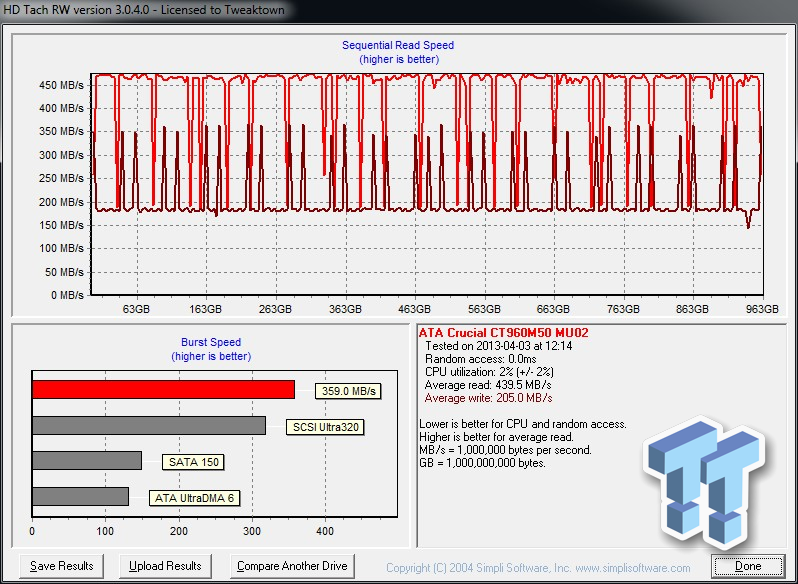Screen dimensions: 798x584
Task: Click the 263GB axis label
Action: point(275,309)
